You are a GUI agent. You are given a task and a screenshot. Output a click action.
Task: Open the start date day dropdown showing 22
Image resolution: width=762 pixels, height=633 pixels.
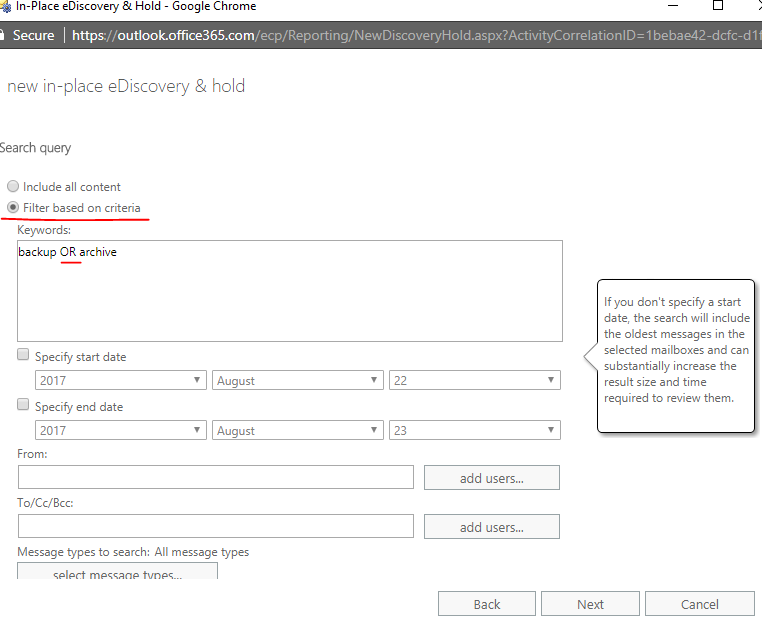[474, 380]
